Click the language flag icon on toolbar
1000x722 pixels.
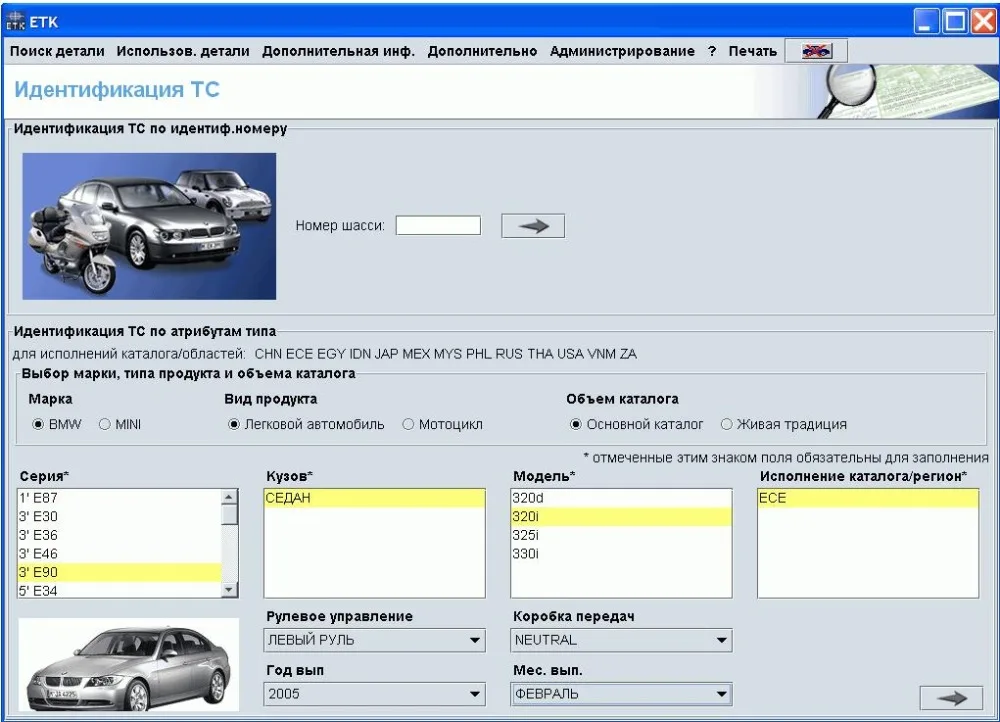816,50
